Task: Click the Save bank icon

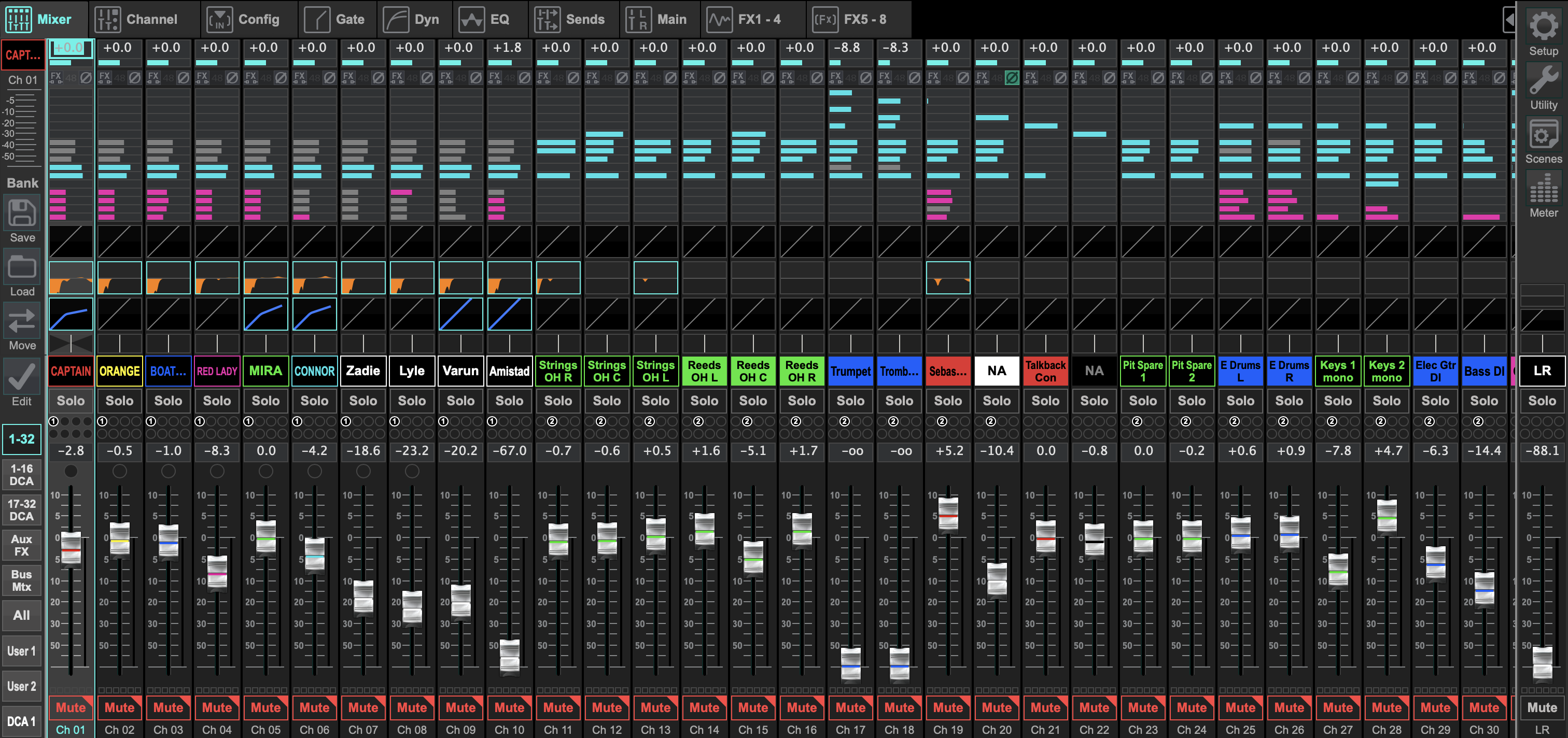Action: [21, 214]
